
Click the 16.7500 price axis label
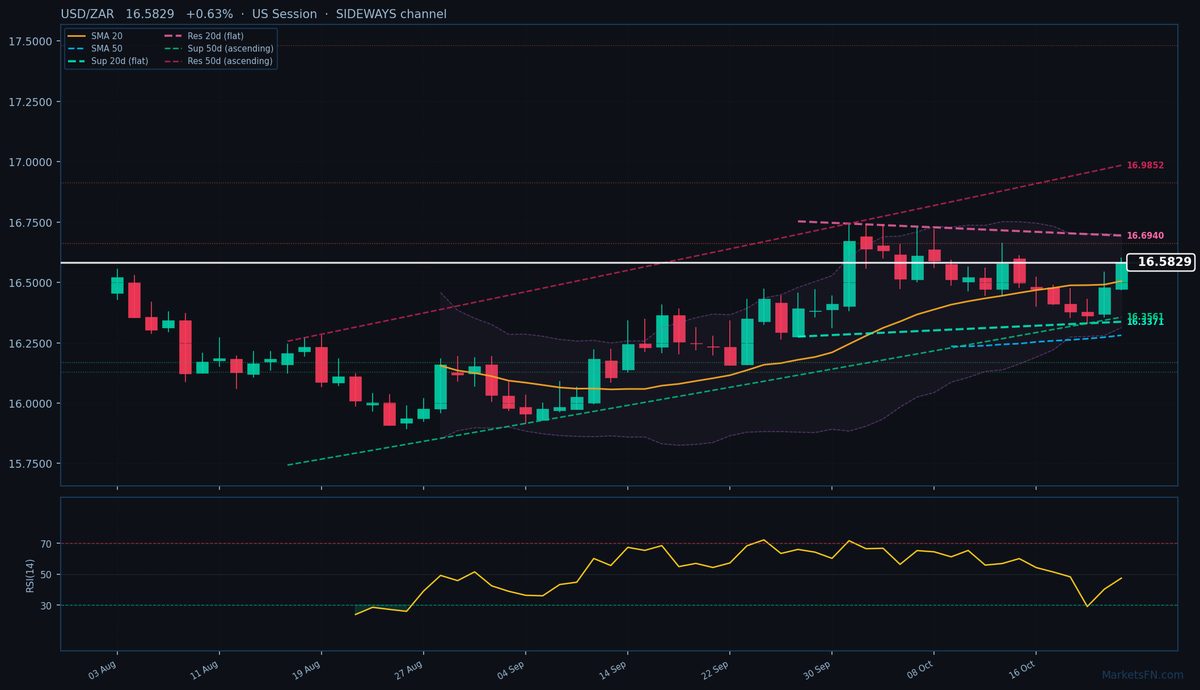pos(30,222)
